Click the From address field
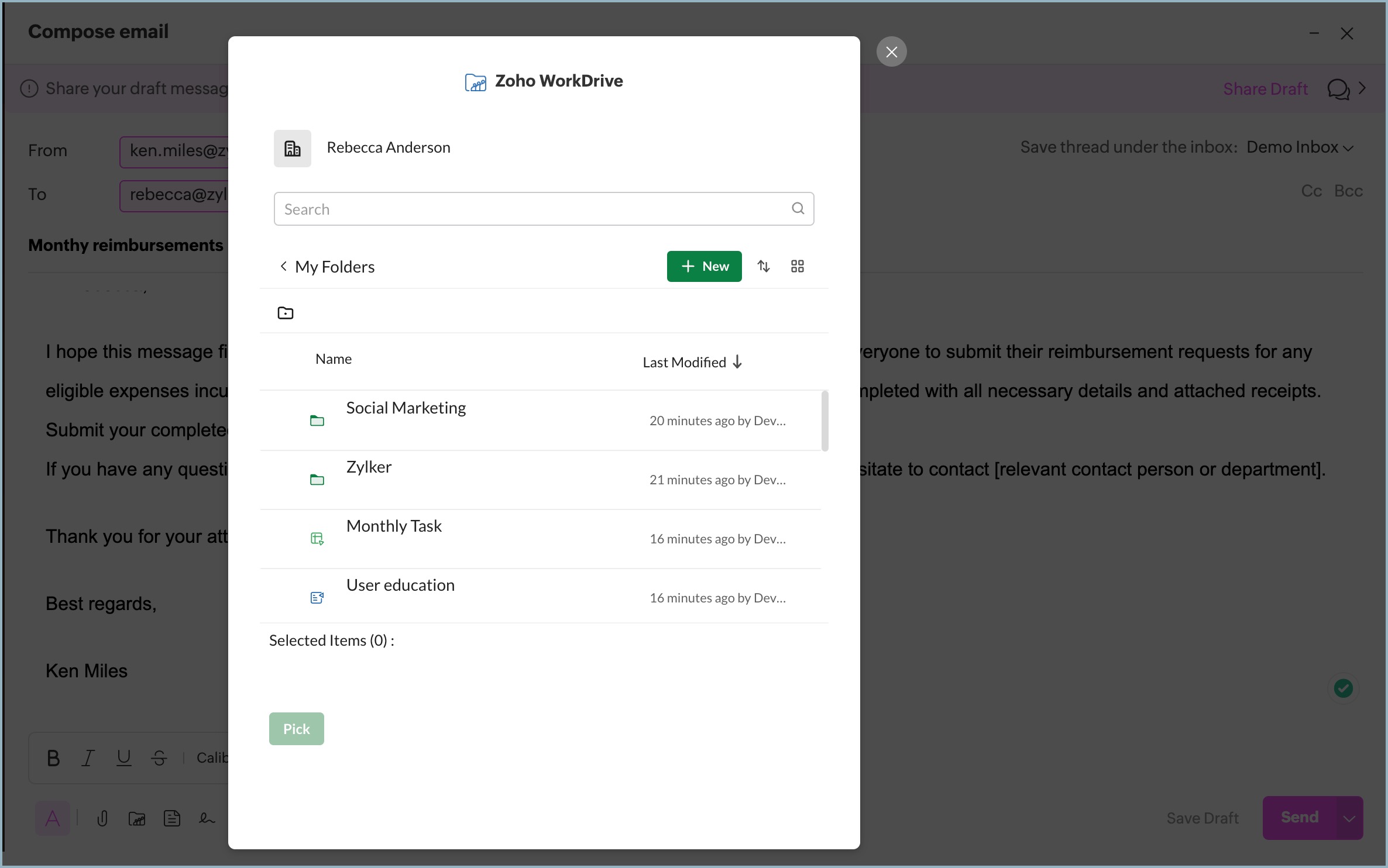1388x868 pixels. [174, 151]
